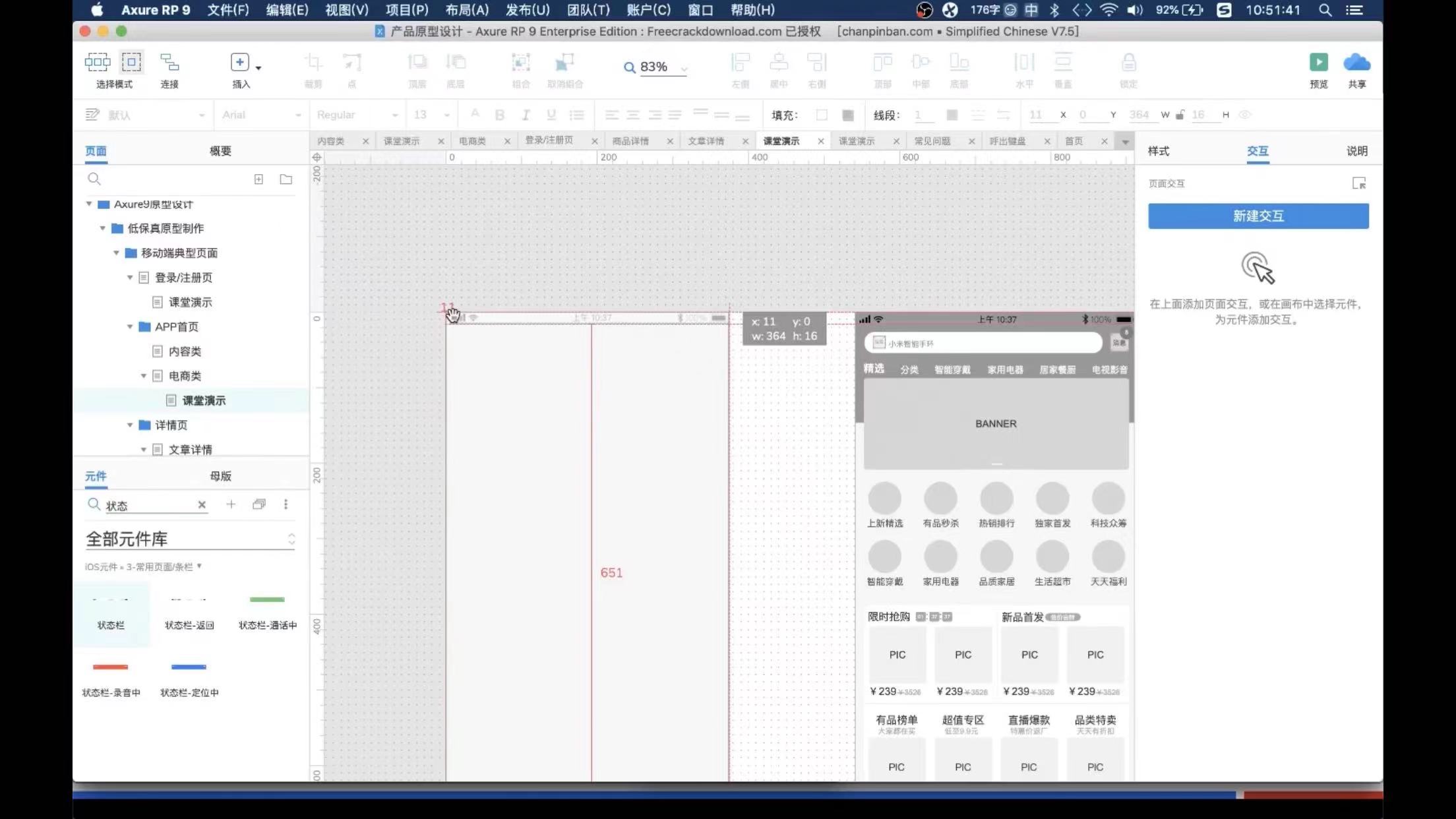Click the Preview play icon
The height and width of the screenshot is (819, 1456).
[x=1318, y=63]
